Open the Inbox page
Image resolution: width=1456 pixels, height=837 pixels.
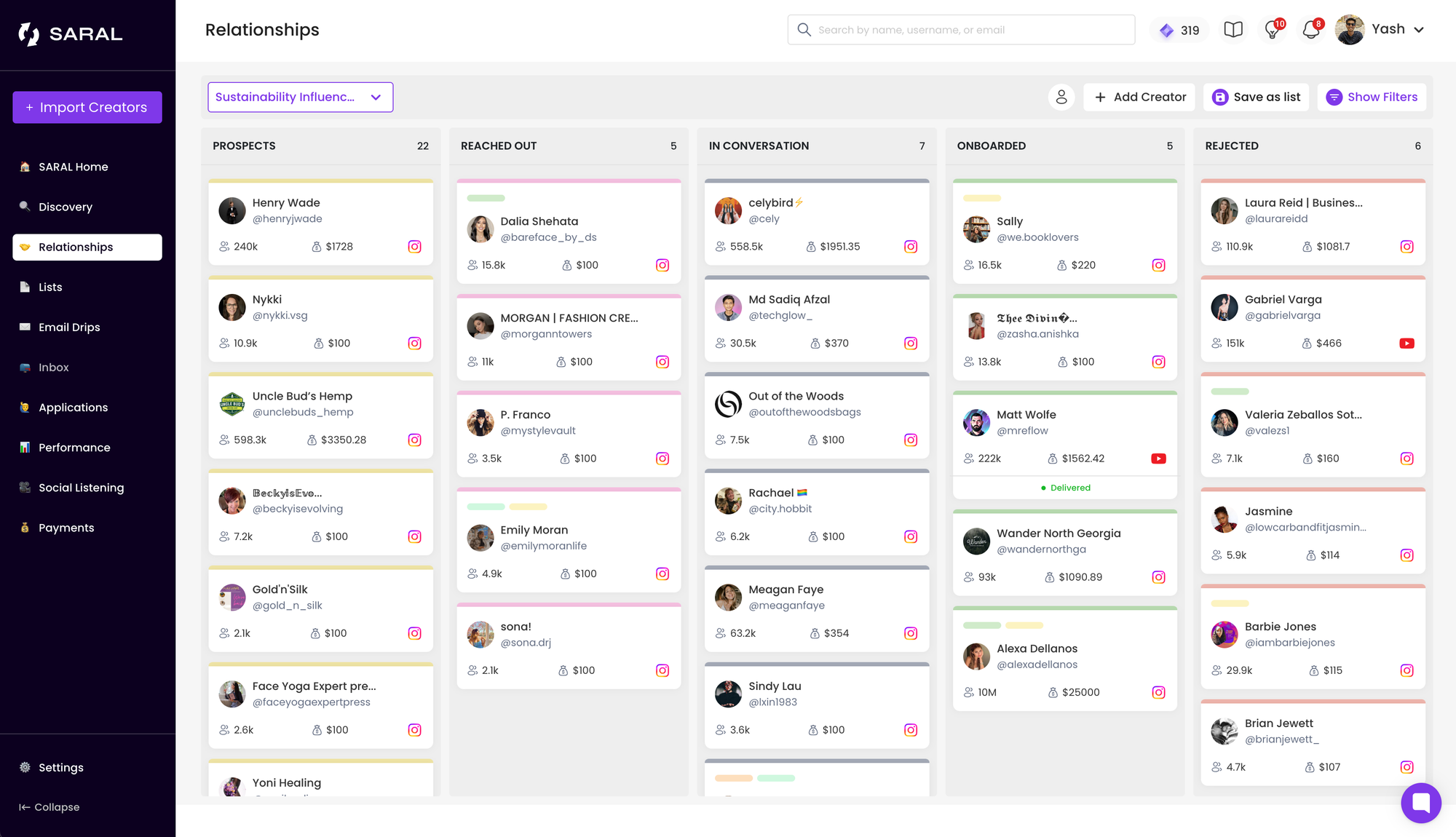[87, 368]
